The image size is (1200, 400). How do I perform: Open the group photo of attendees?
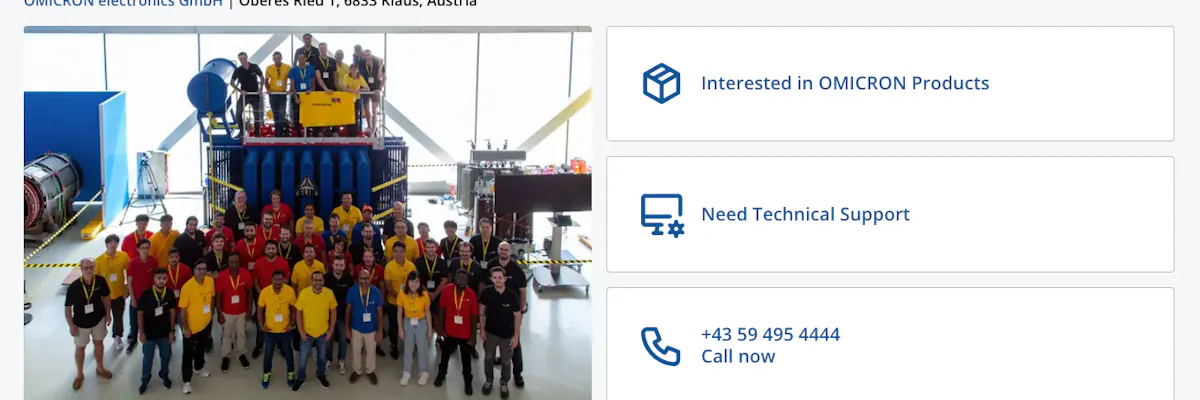pos(308,213)
